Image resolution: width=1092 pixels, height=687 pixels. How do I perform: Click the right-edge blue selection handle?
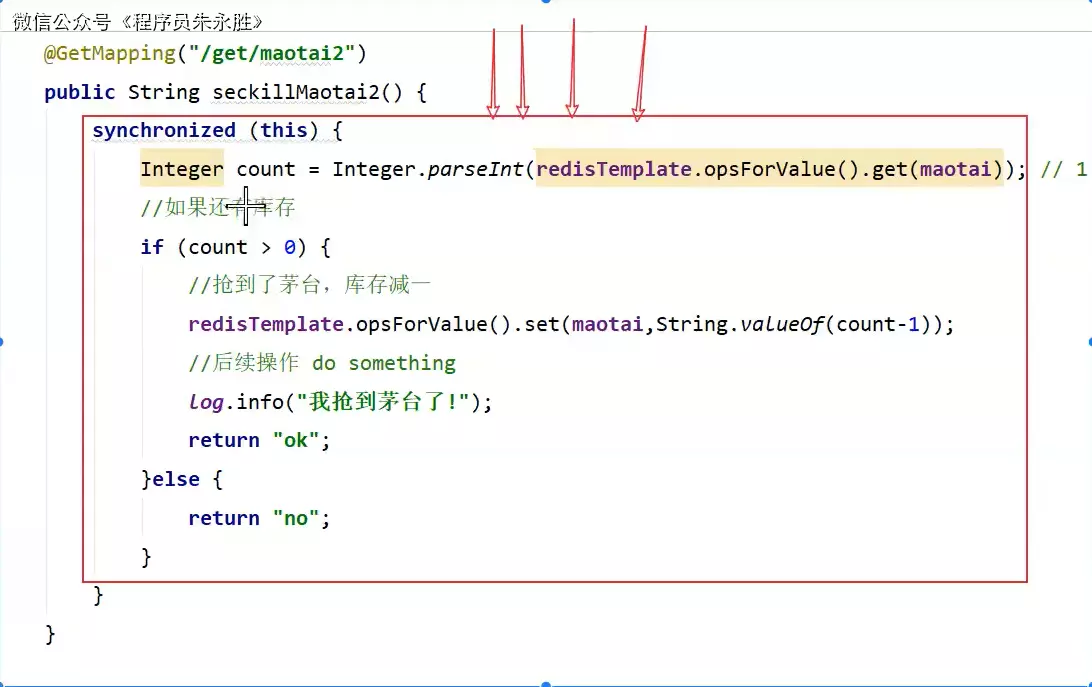click(x=1088, y=342)
